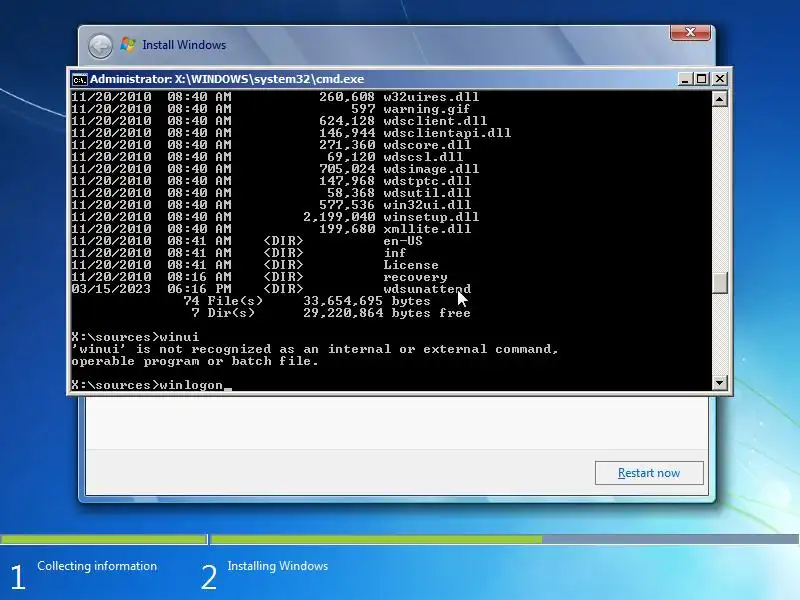Click the 03/15/2023 date entry
The width and height of the screenshot is (800, 600).
coord(111,289)
